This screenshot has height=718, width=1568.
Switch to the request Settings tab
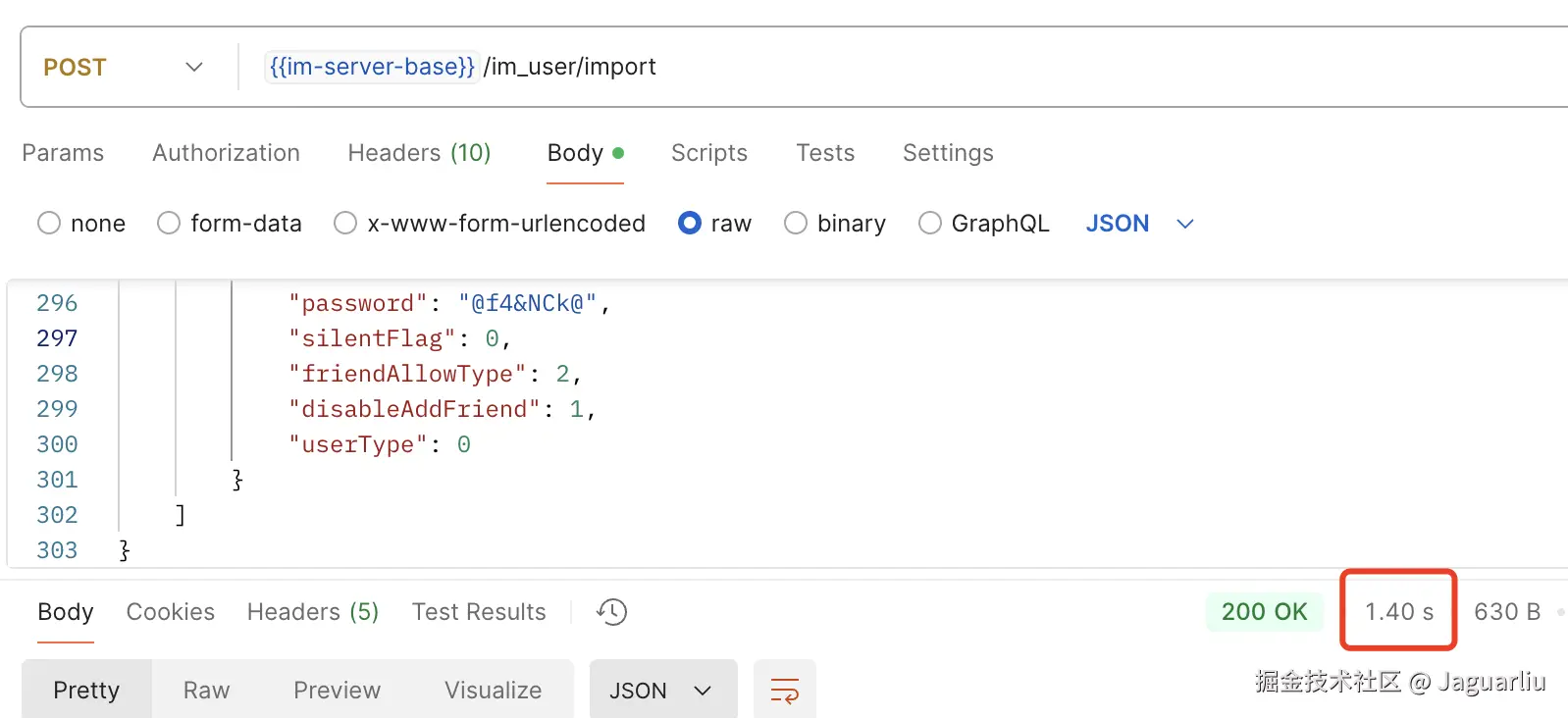click(x=948, y=153)
